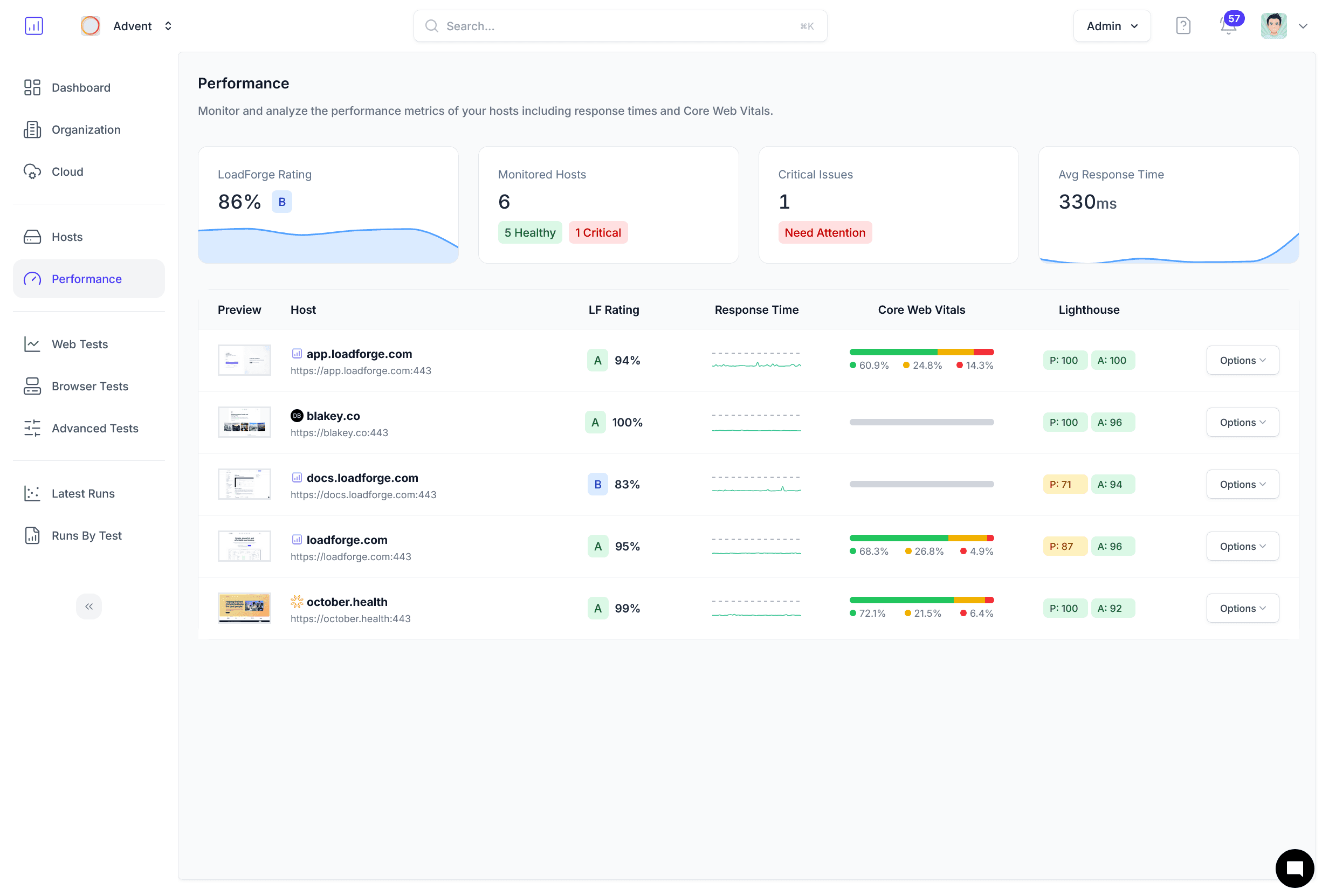
Task: Open the Admin dropdown menu
Action: (x=1111, y=25)
